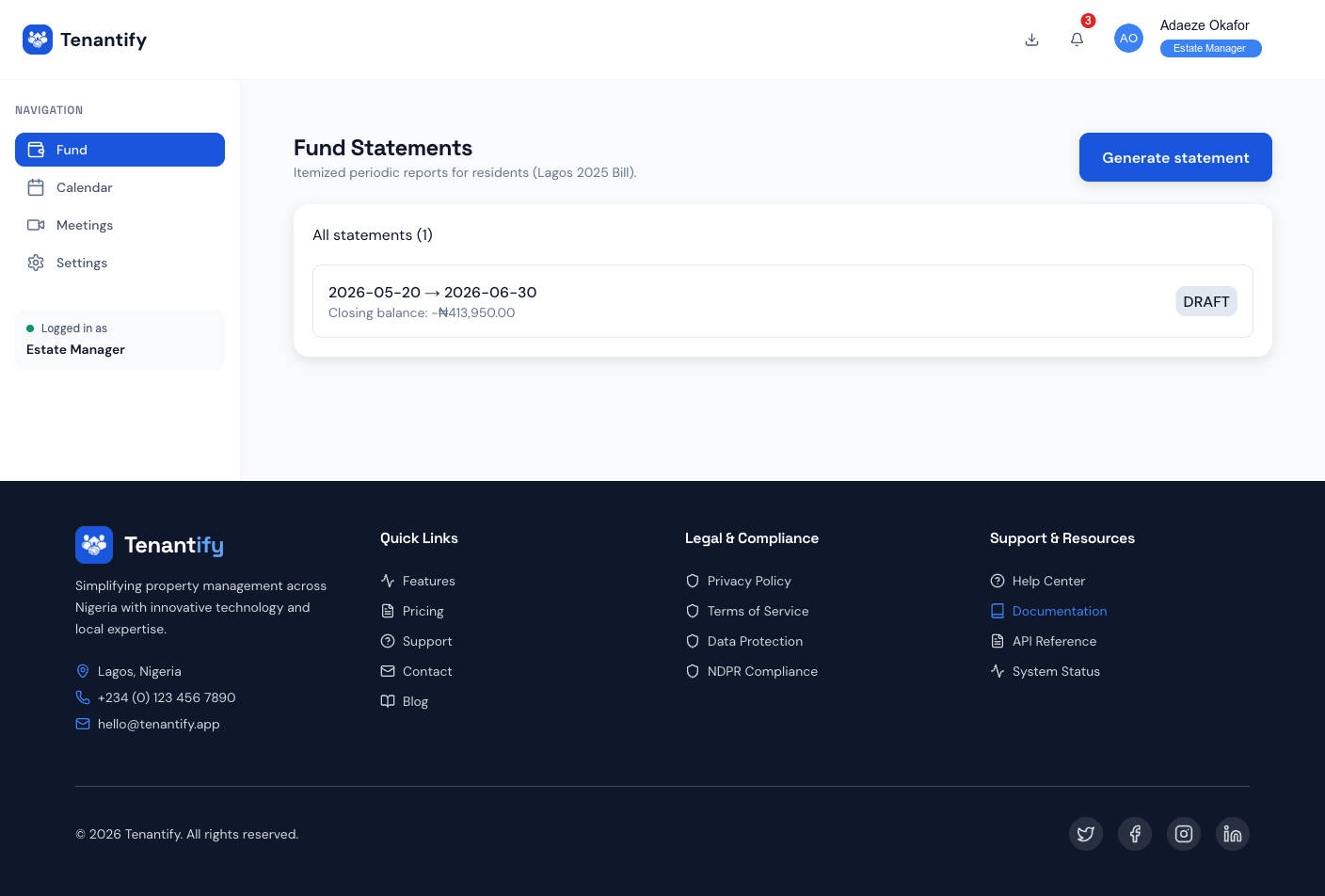The width and height of the screenshot is (1325, 896).
Task: Click the Documentation book icon
Action: click(x=998, y=611)
